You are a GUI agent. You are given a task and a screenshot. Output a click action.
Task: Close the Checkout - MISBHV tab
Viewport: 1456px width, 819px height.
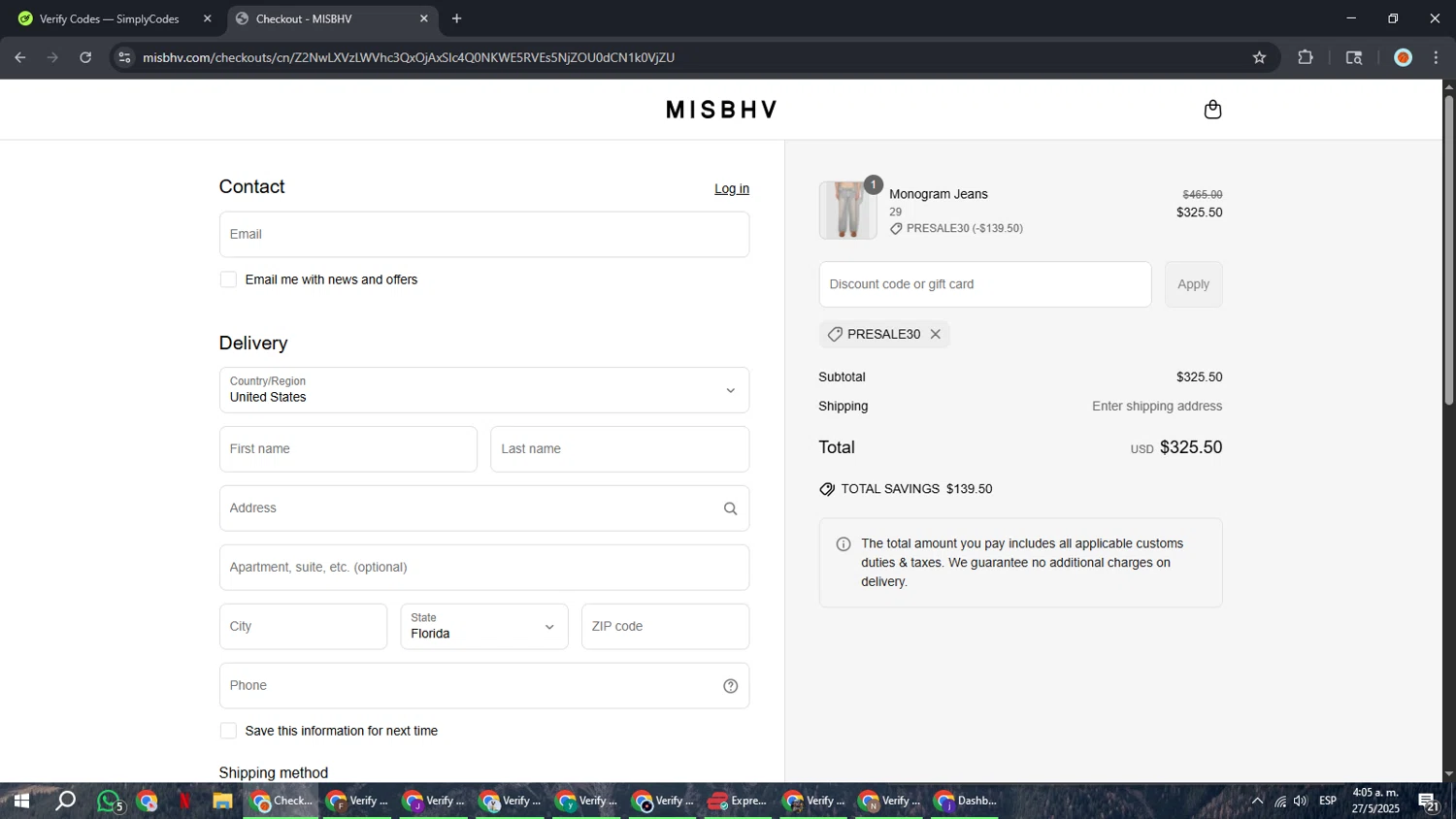(x=423, y=18)
